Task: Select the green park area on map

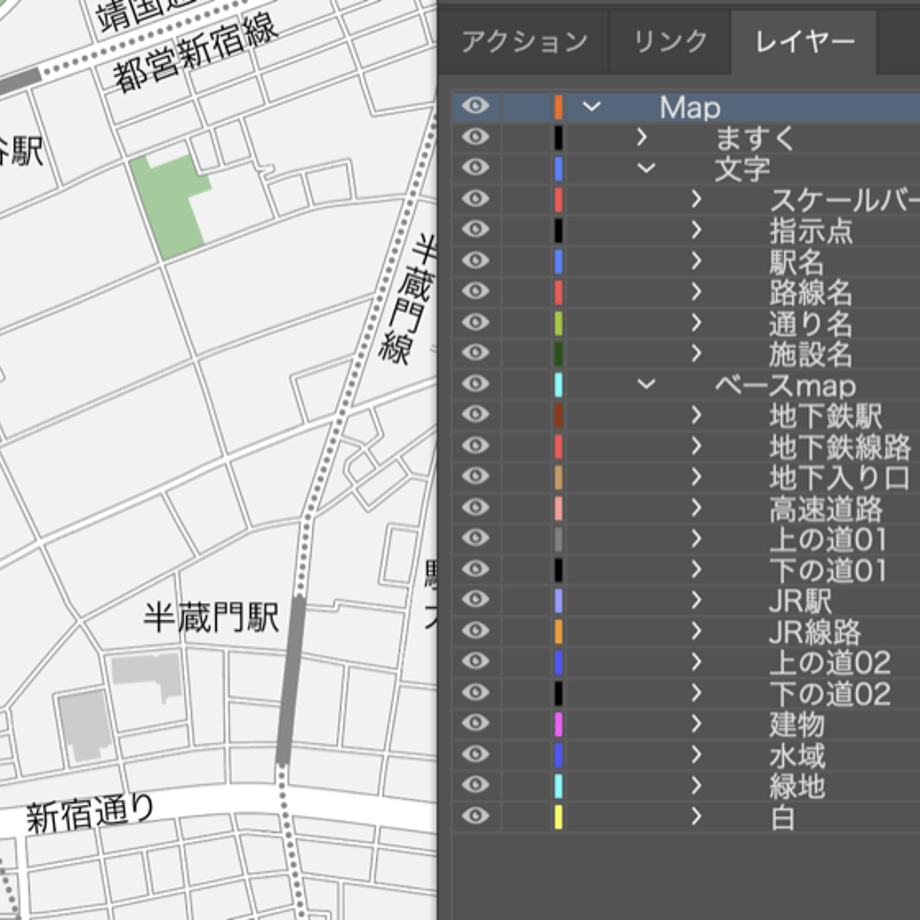Action: 169,206
